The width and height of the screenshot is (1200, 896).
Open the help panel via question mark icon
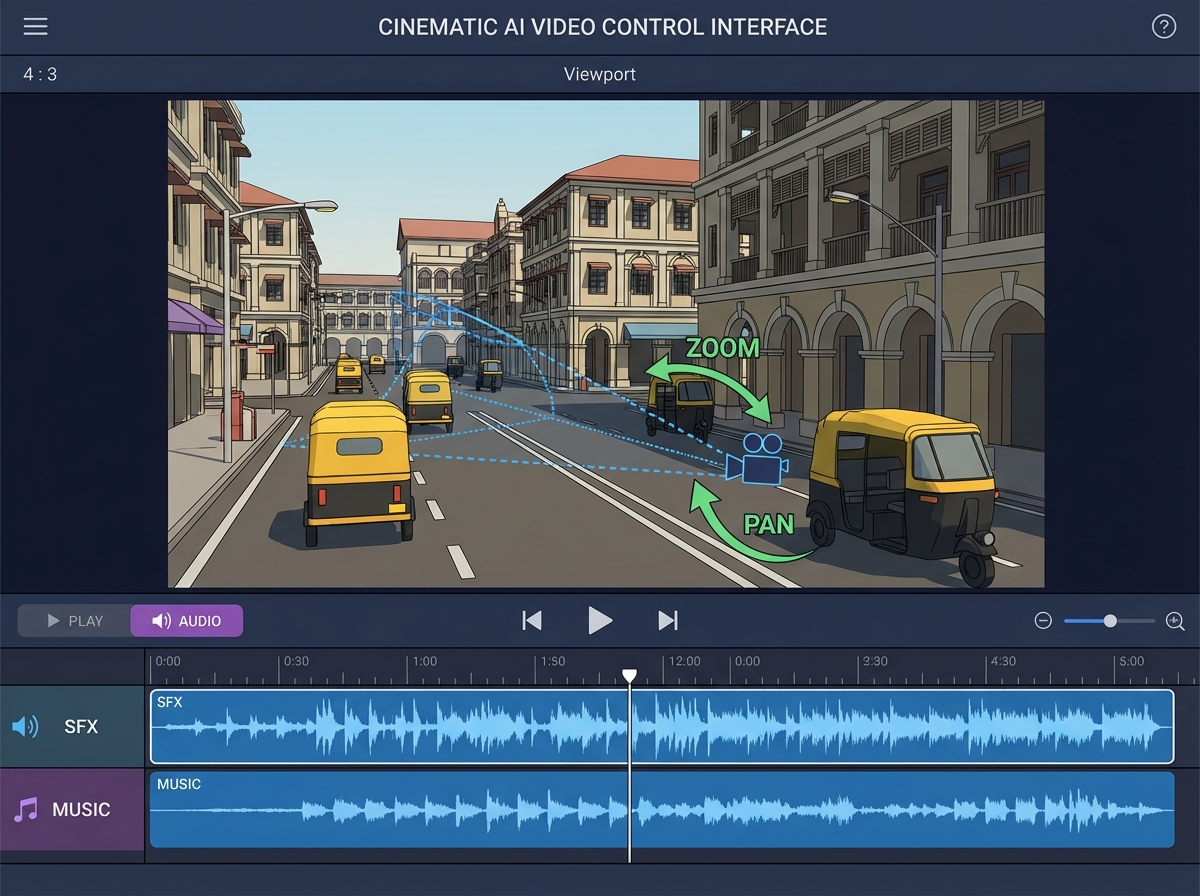(x=1163, y=26)
